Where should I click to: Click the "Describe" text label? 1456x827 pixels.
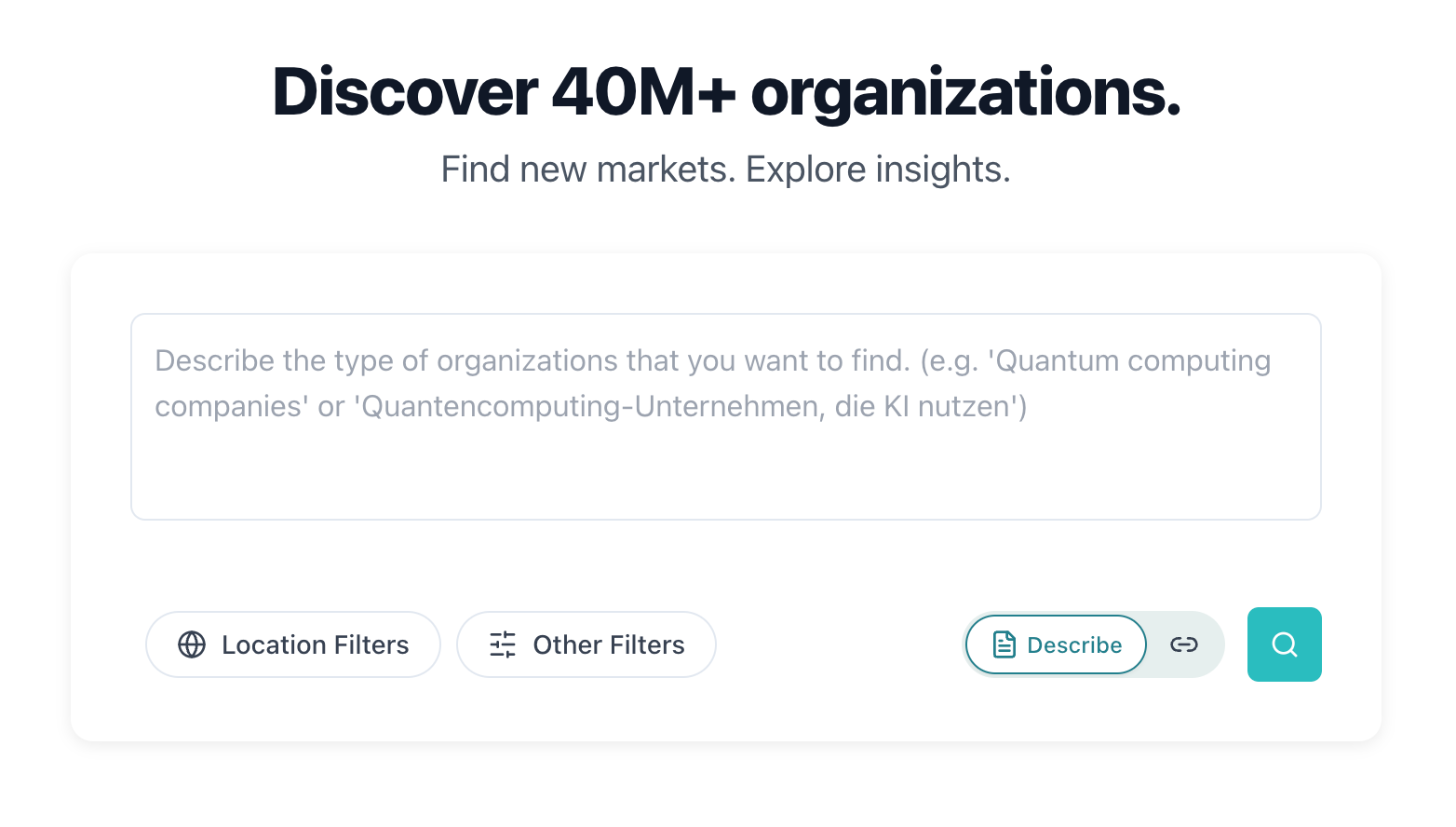[1074, 644]
